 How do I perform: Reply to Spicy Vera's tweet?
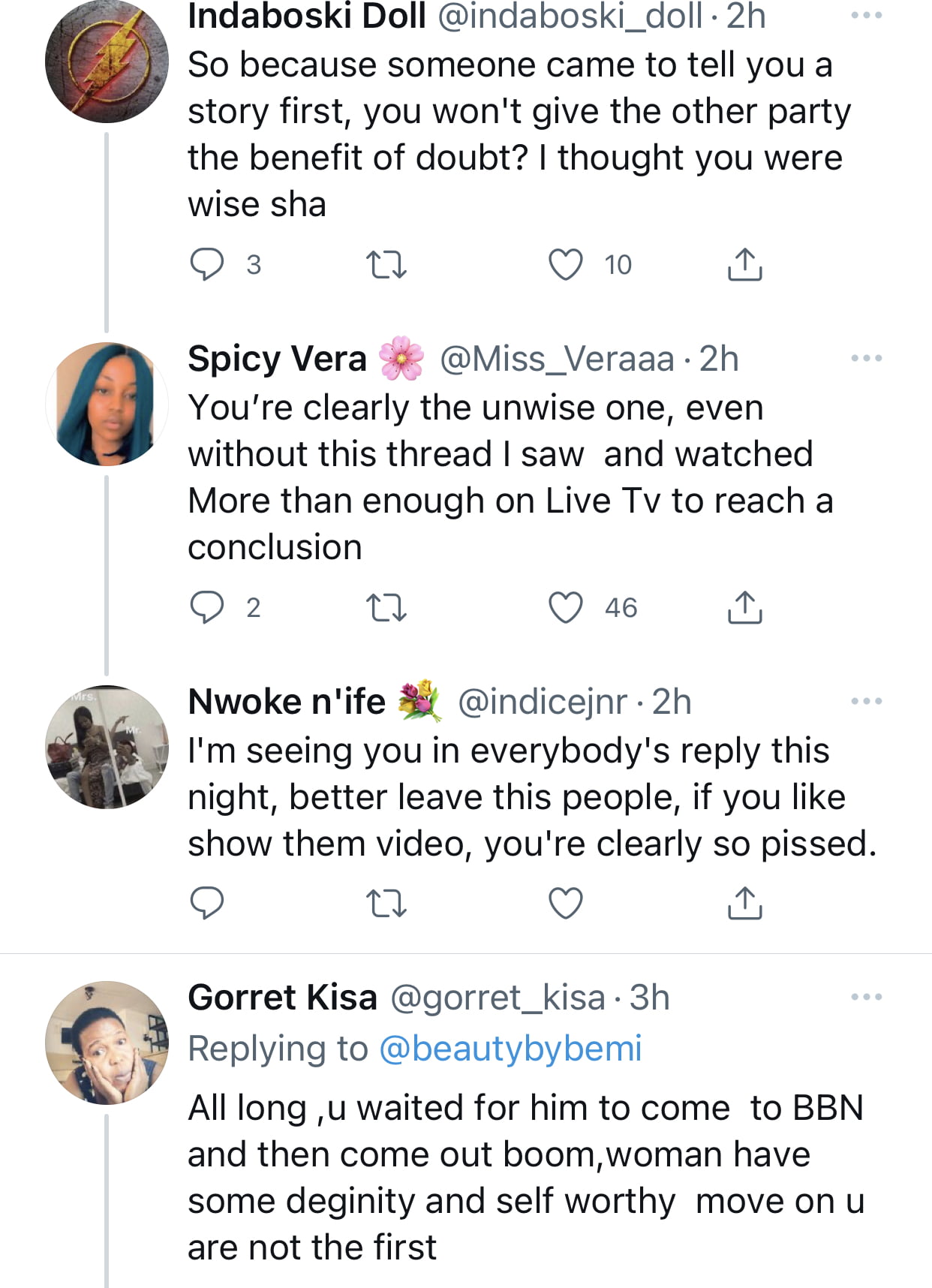[x=206, y=607]
